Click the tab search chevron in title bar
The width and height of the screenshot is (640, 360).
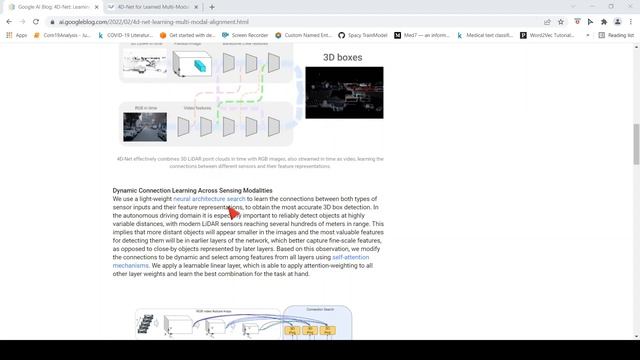[573, 7]
